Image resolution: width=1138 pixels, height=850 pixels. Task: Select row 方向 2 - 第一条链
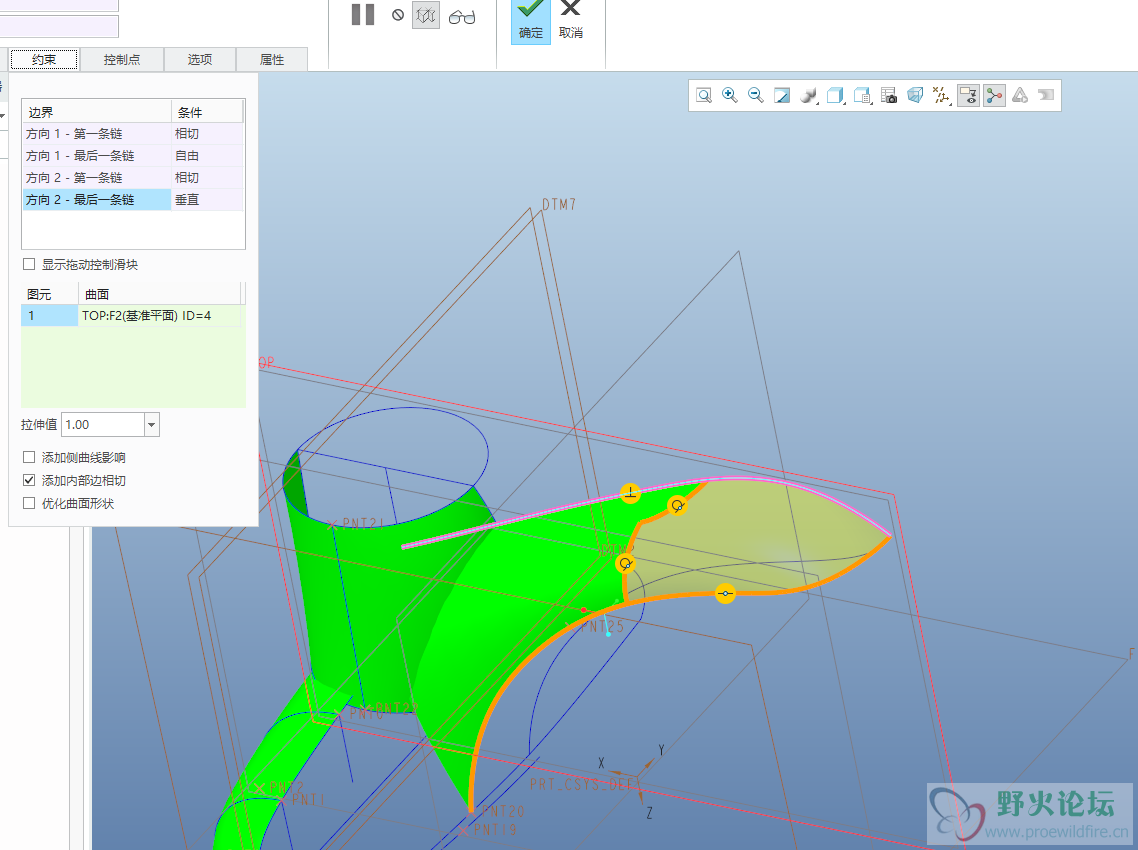pos(97,177)
